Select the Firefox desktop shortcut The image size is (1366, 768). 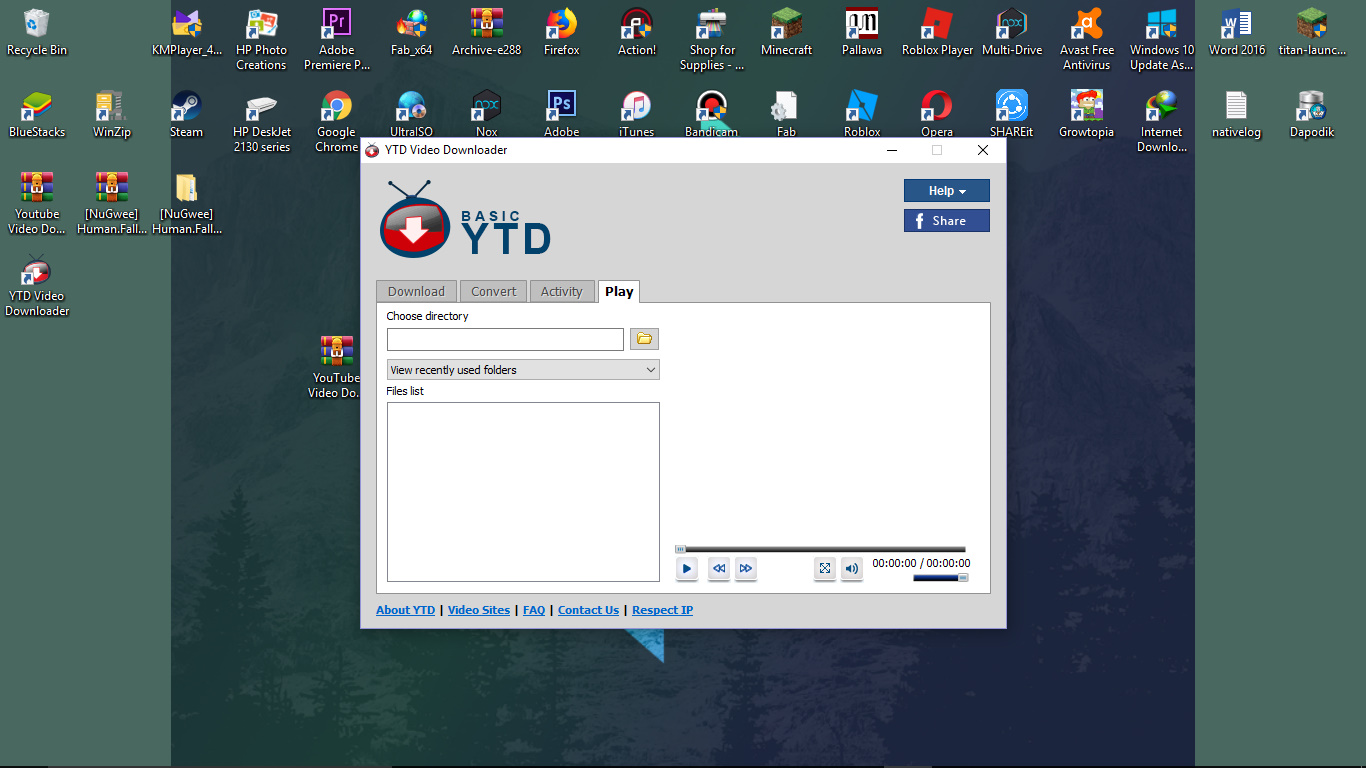point(562,33)
